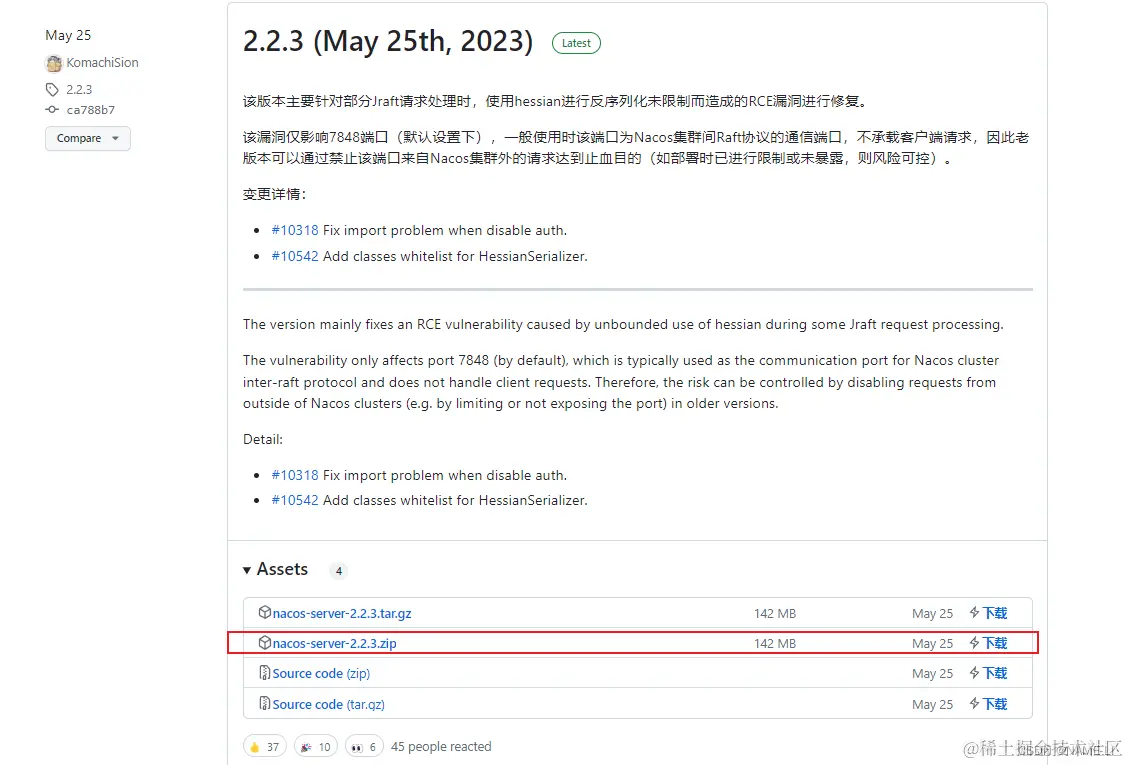Screen dimensions: 1129x765
Task: Open #10318 link in Chinese change list
Action: [294, 231]
